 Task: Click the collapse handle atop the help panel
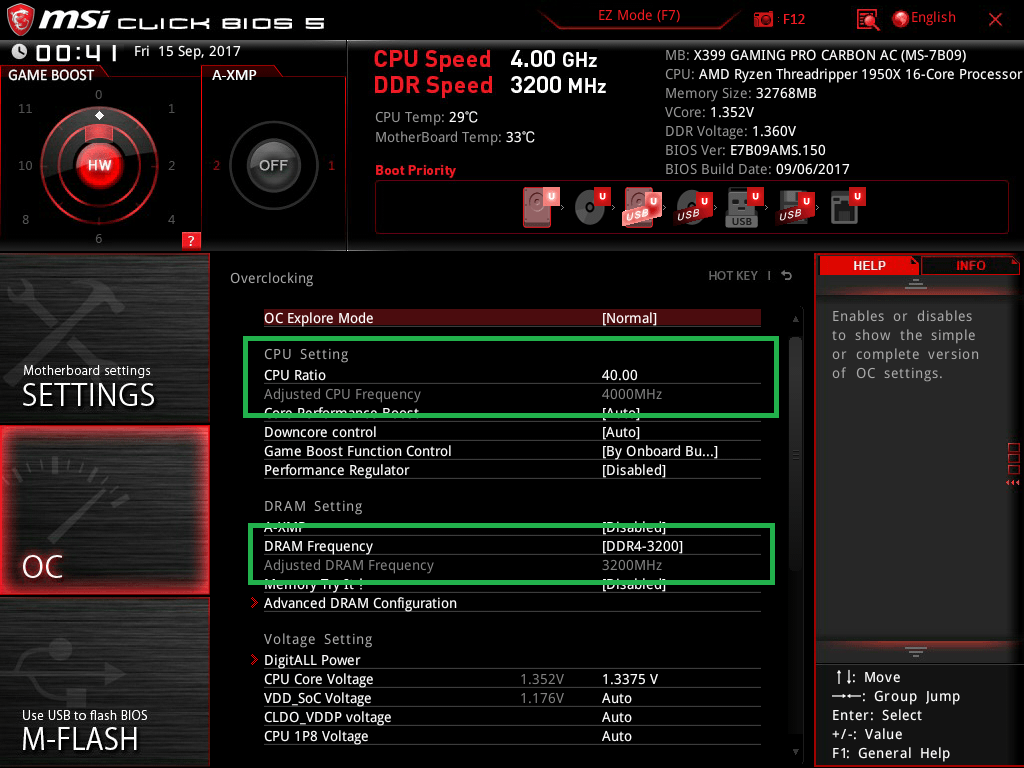coord(916,283)
